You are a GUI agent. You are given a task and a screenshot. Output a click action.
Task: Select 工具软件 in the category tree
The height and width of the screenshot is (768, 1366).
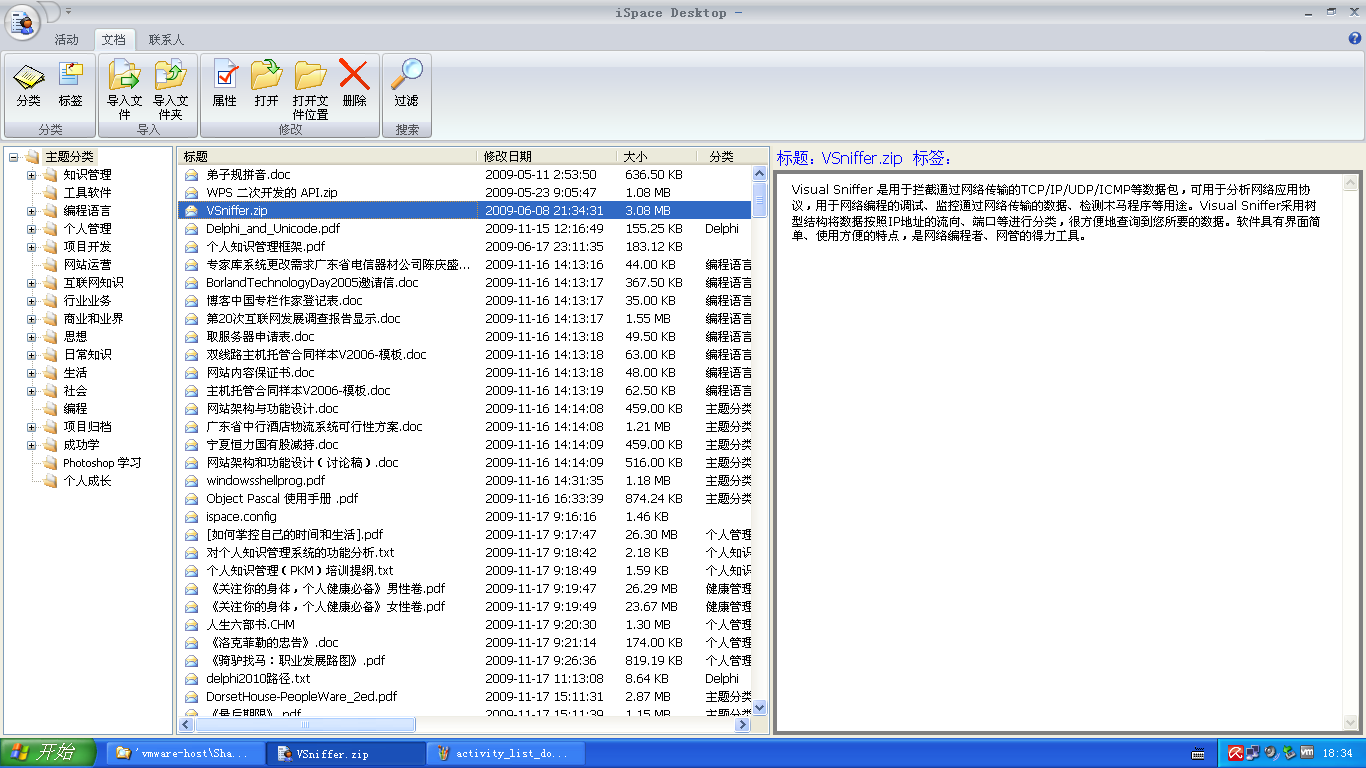[x=87, y=193]
